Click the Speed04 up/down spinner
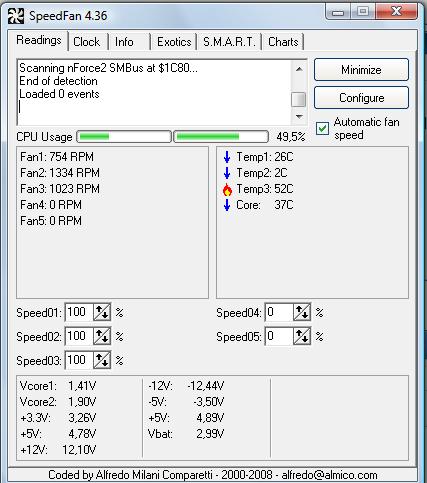427x483 pixels. click(x=302, y=312)
